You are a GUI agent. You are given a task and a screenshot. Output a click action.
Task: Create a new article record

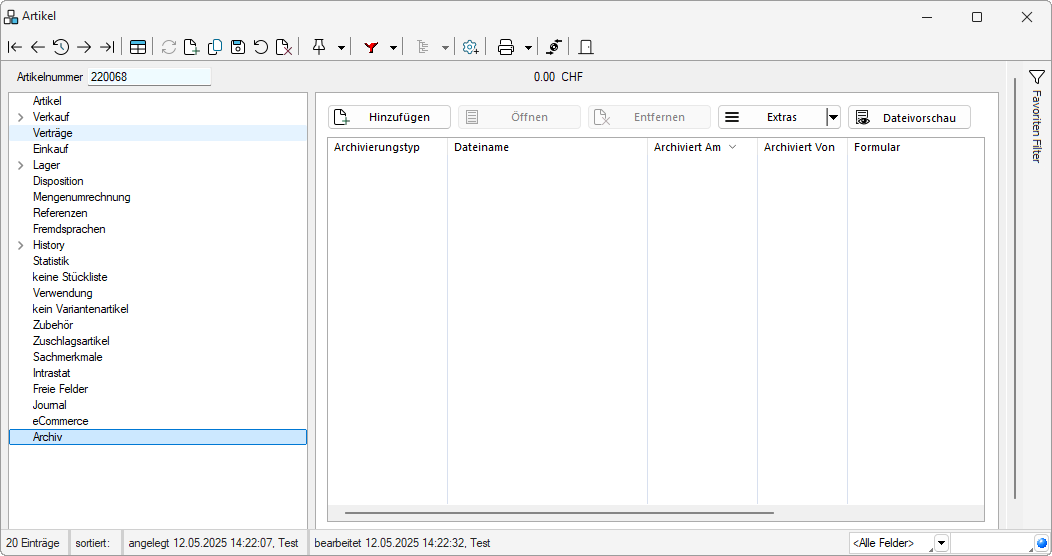(192, 47)
